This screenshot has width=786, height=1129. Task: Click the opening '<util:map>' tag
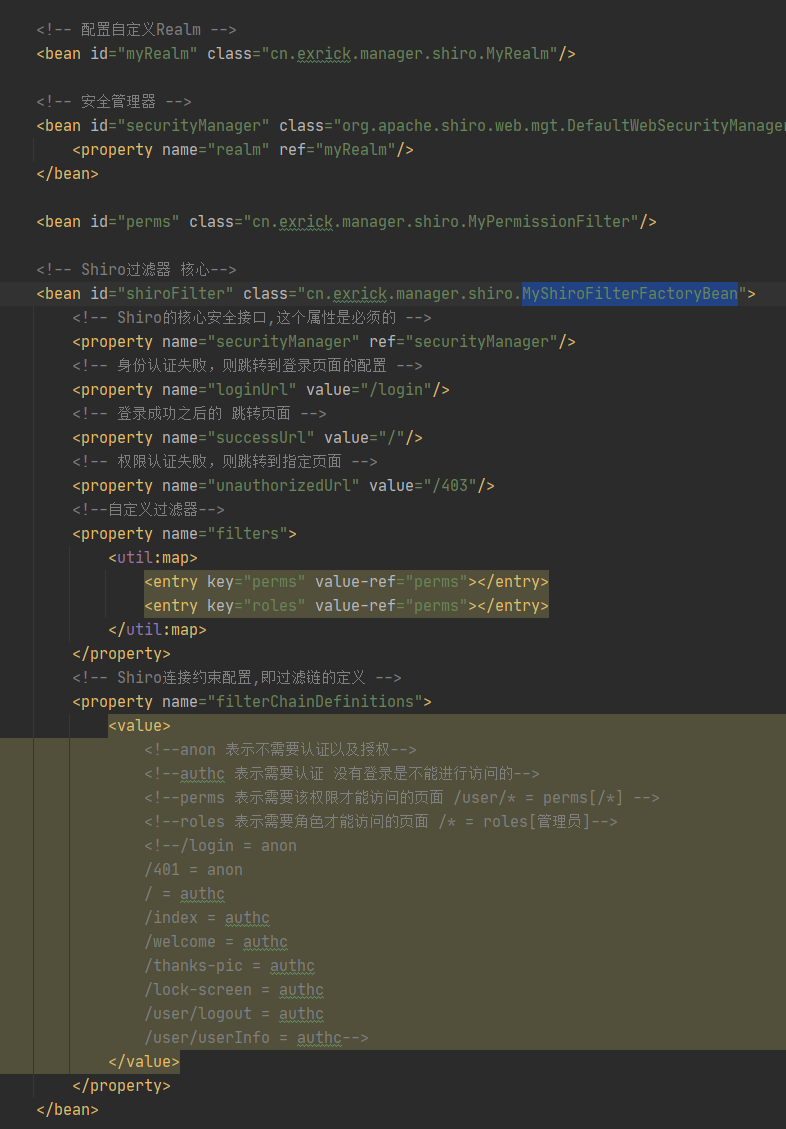click(153, 557)
